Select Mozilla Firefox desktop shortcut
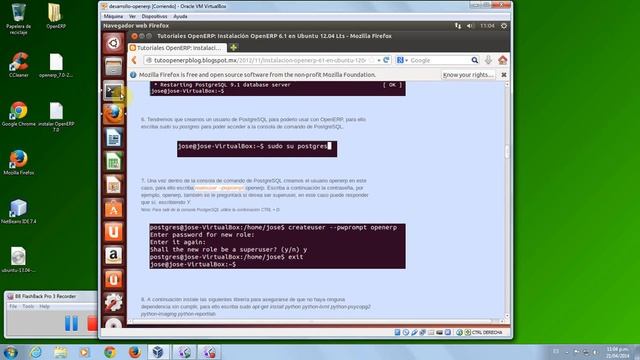This screenshot has height=360, width=640. click(18, 162)
